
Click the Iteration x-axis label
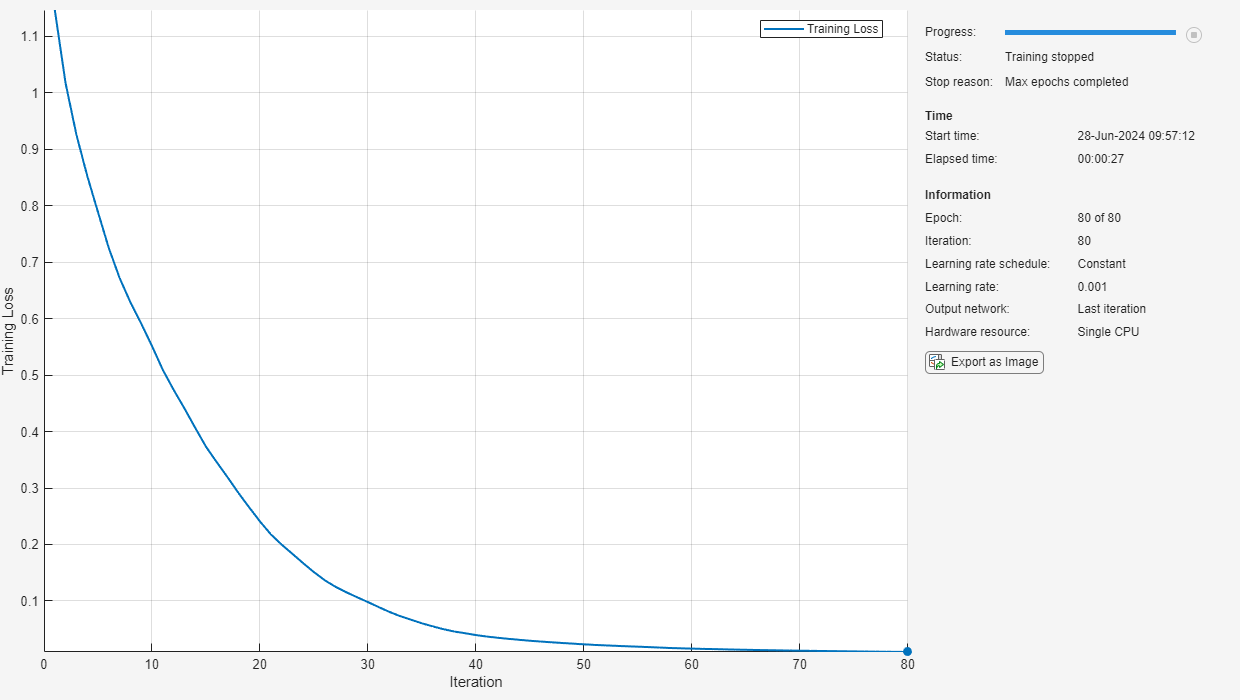(476, 682)
